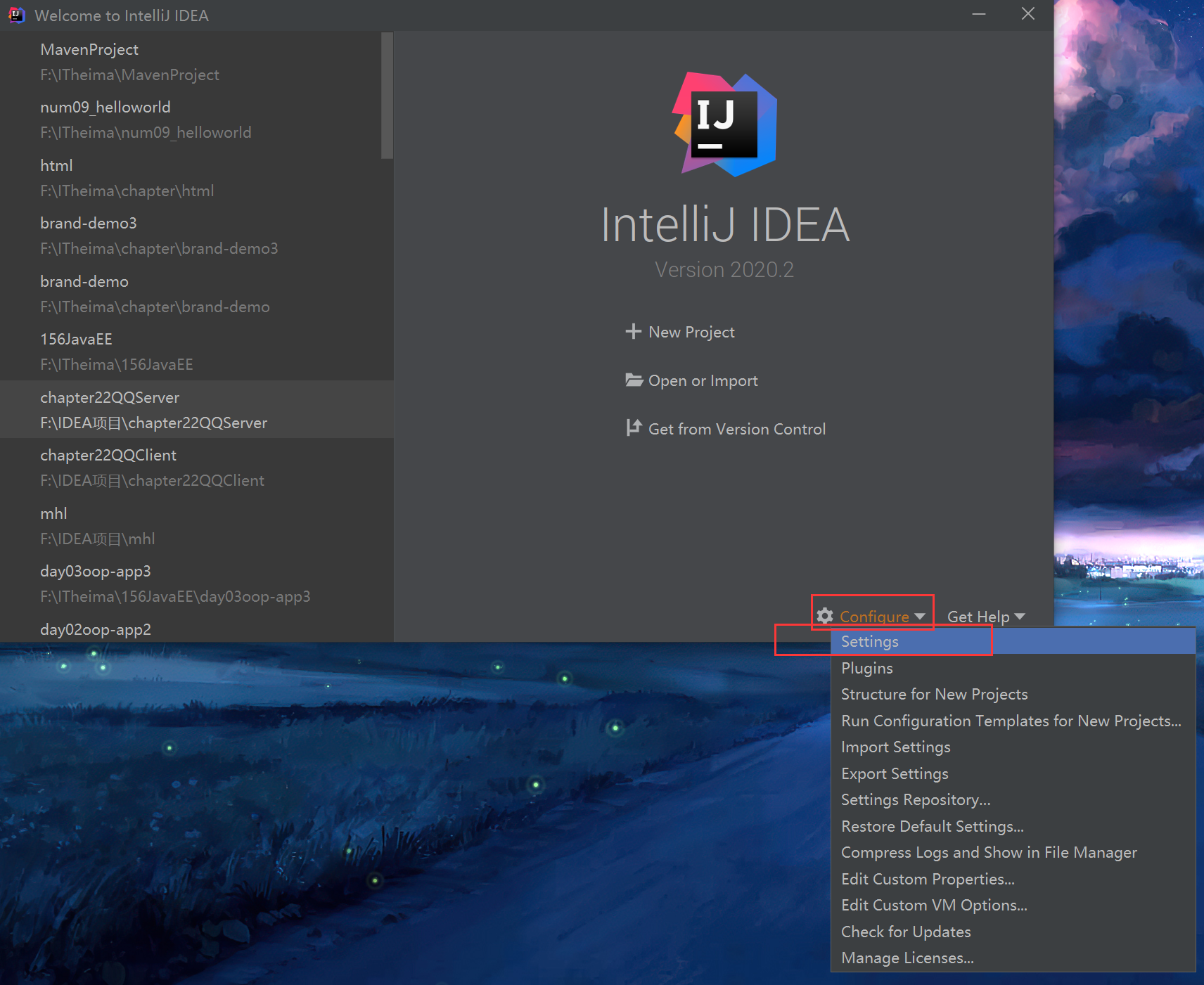
Task: Click the folder icon for Open or Import
Action: click(x=634, y=380)
